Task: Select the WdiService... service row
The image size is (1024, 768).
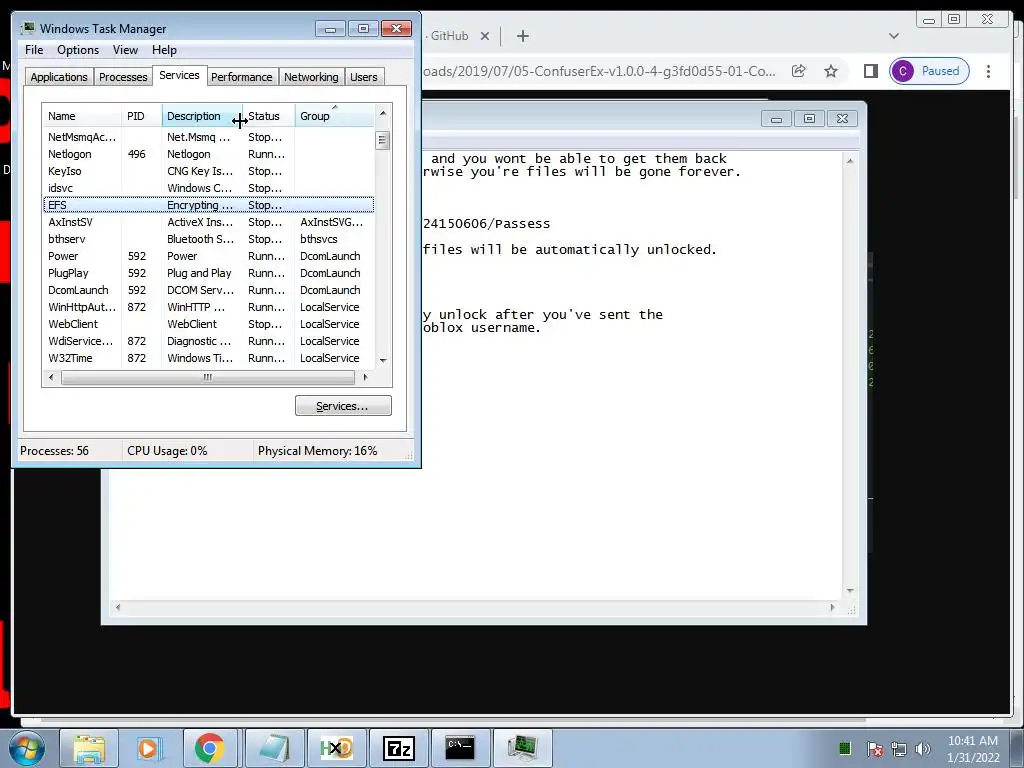Action: click(x=208, y=341)
